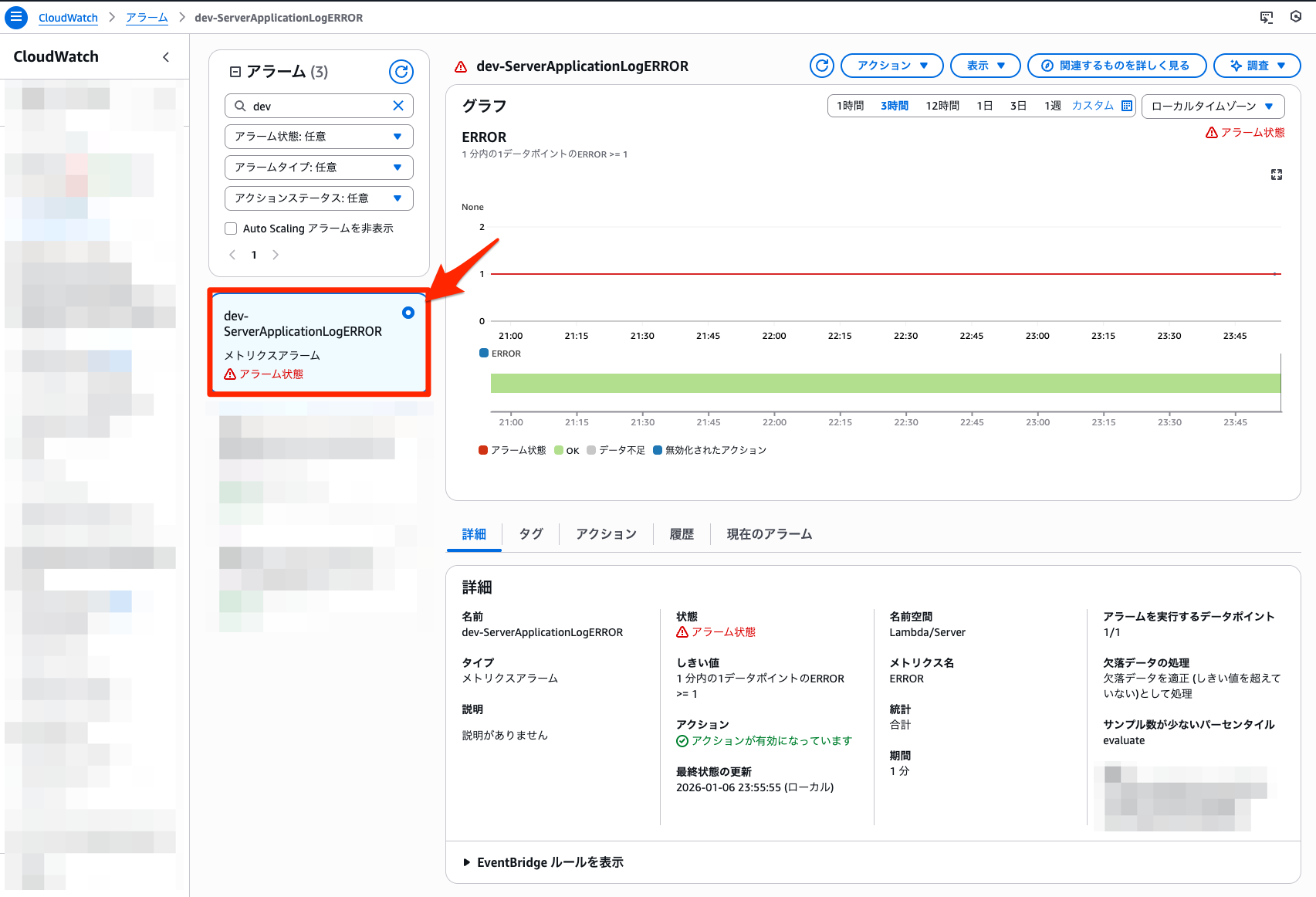Open the hamburger navigation menu
This screenshot has height=897, width=1316.
click(16, 17)
